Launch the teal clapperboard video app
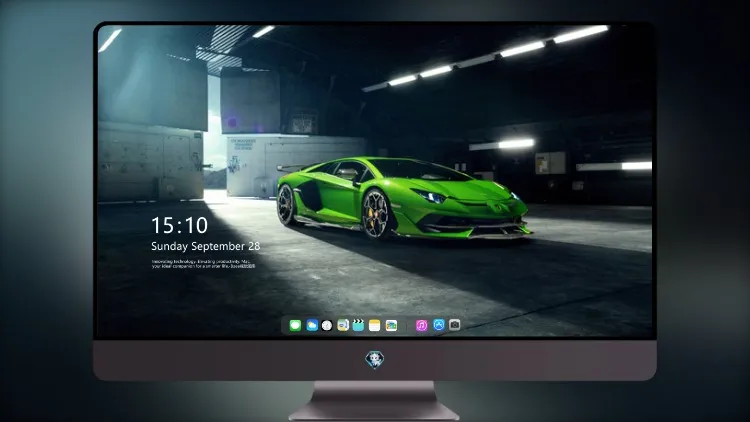The height and width of the screenshot is (422, 750). (358, 325)
